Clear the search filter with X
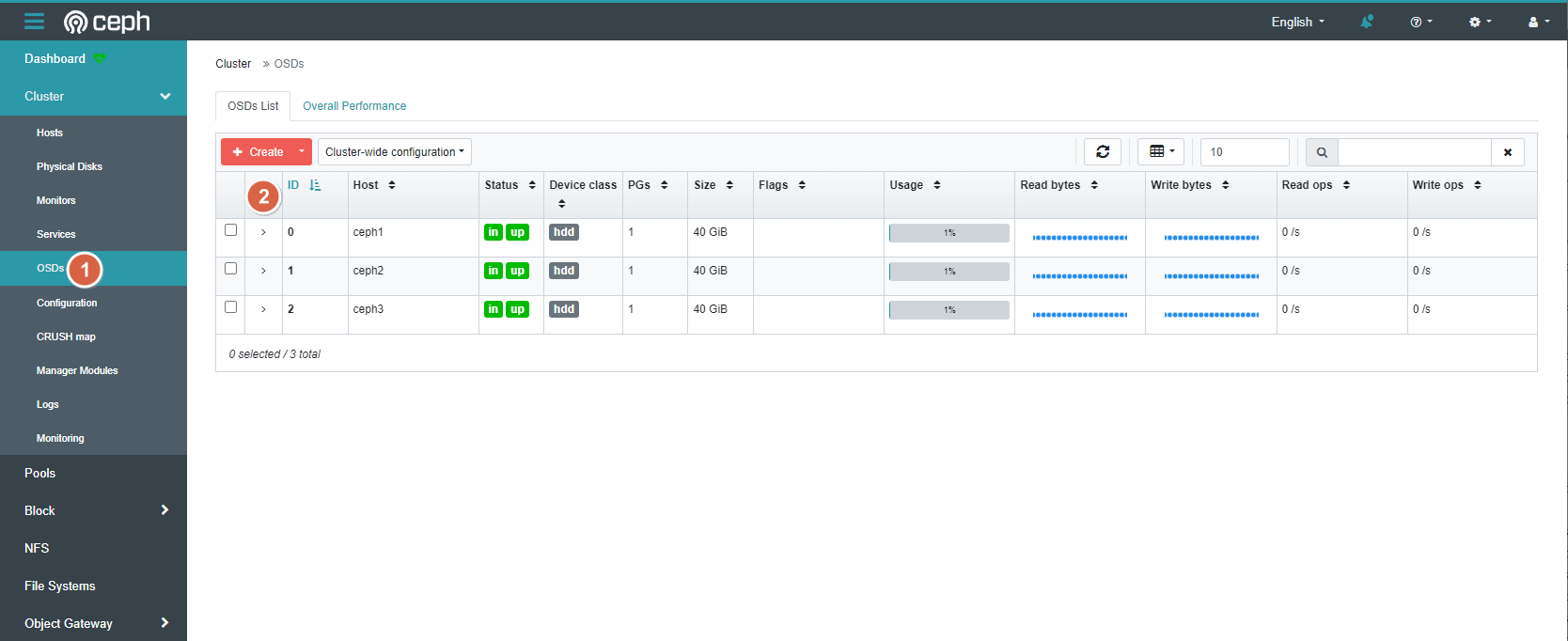 pos(1508,152)
